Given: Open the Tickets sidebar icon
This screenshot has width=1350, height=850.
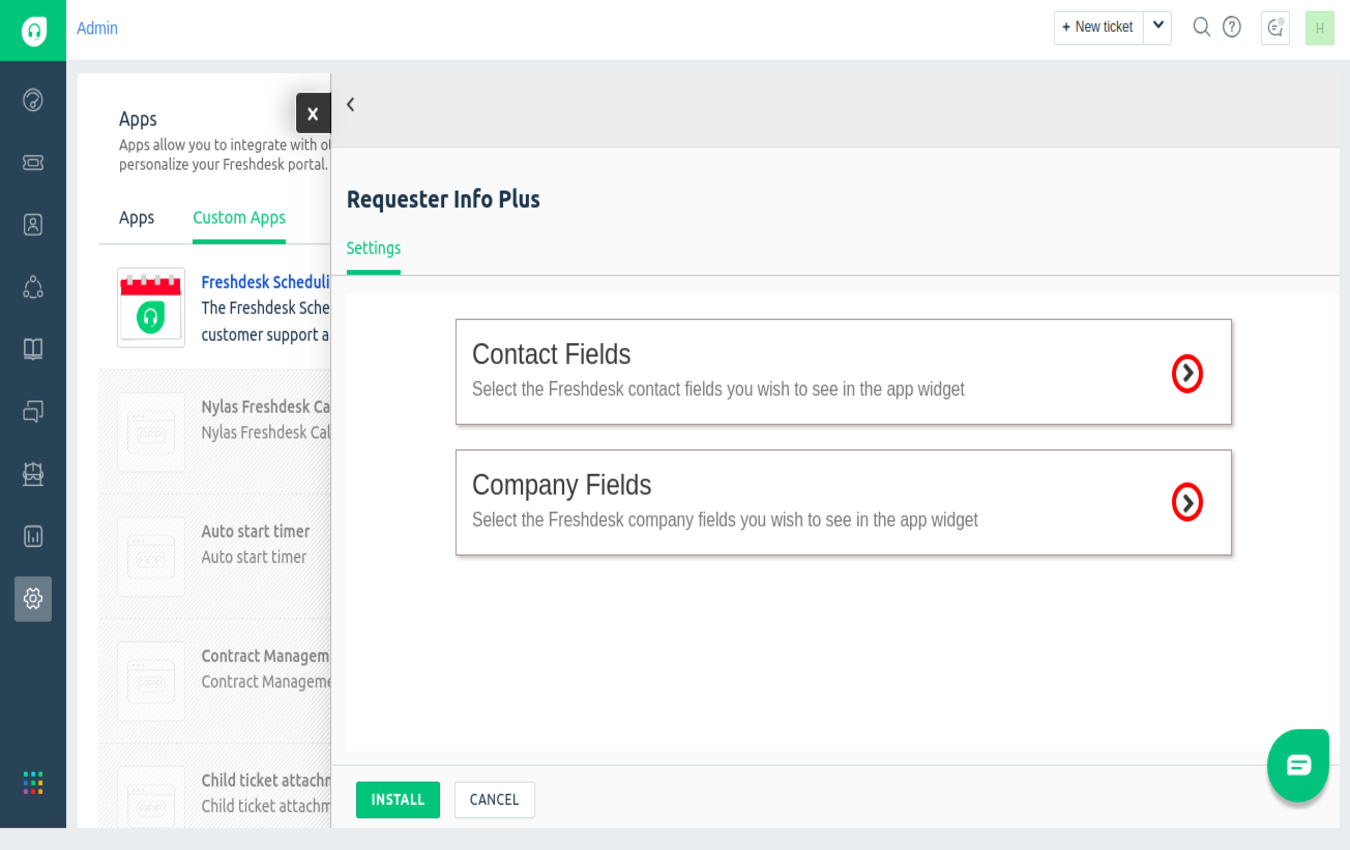Looking at the screenshot, I should point(33,162).
